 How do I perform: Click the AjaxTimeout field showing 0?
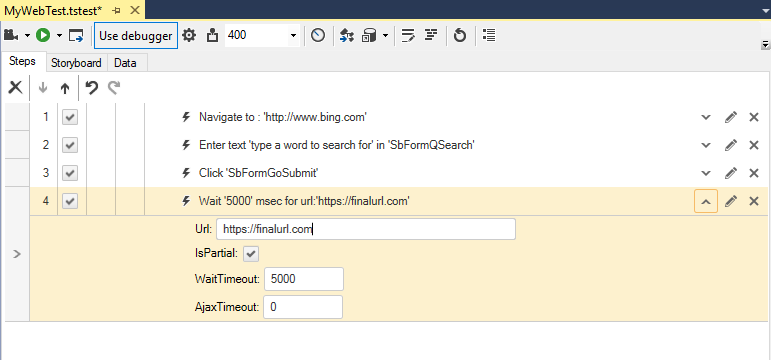[x=303, y=307]
